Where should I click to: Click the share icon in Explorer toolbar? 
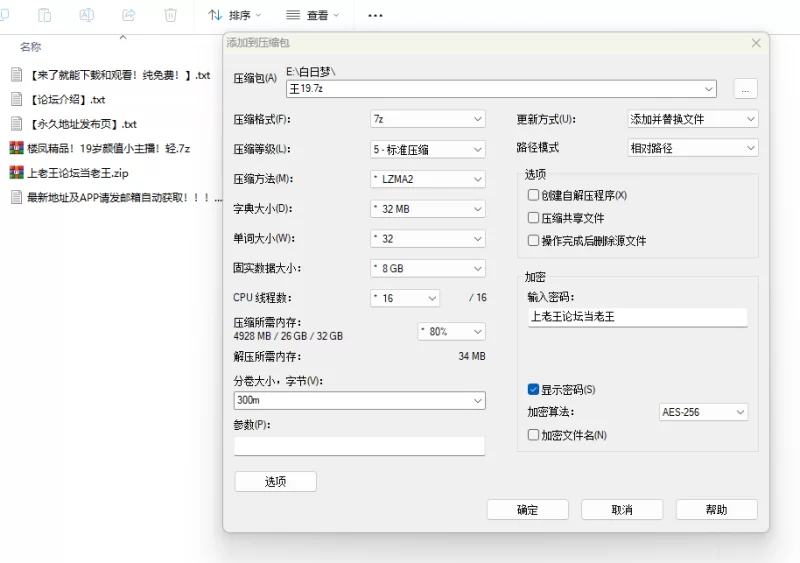click(x=129, y=15)
